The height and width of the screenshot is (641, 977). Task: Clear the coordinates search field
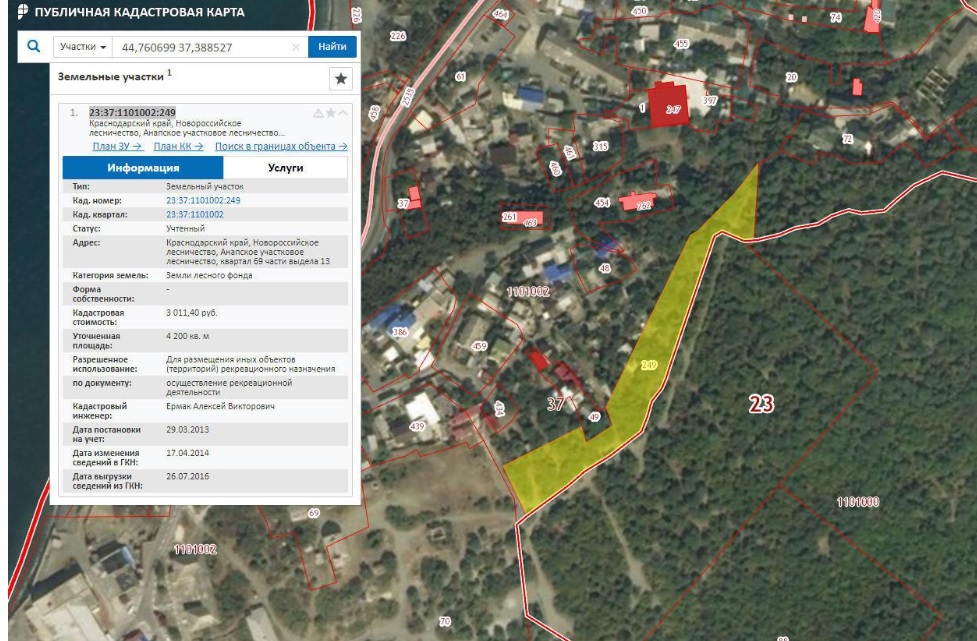coord(296,47)
